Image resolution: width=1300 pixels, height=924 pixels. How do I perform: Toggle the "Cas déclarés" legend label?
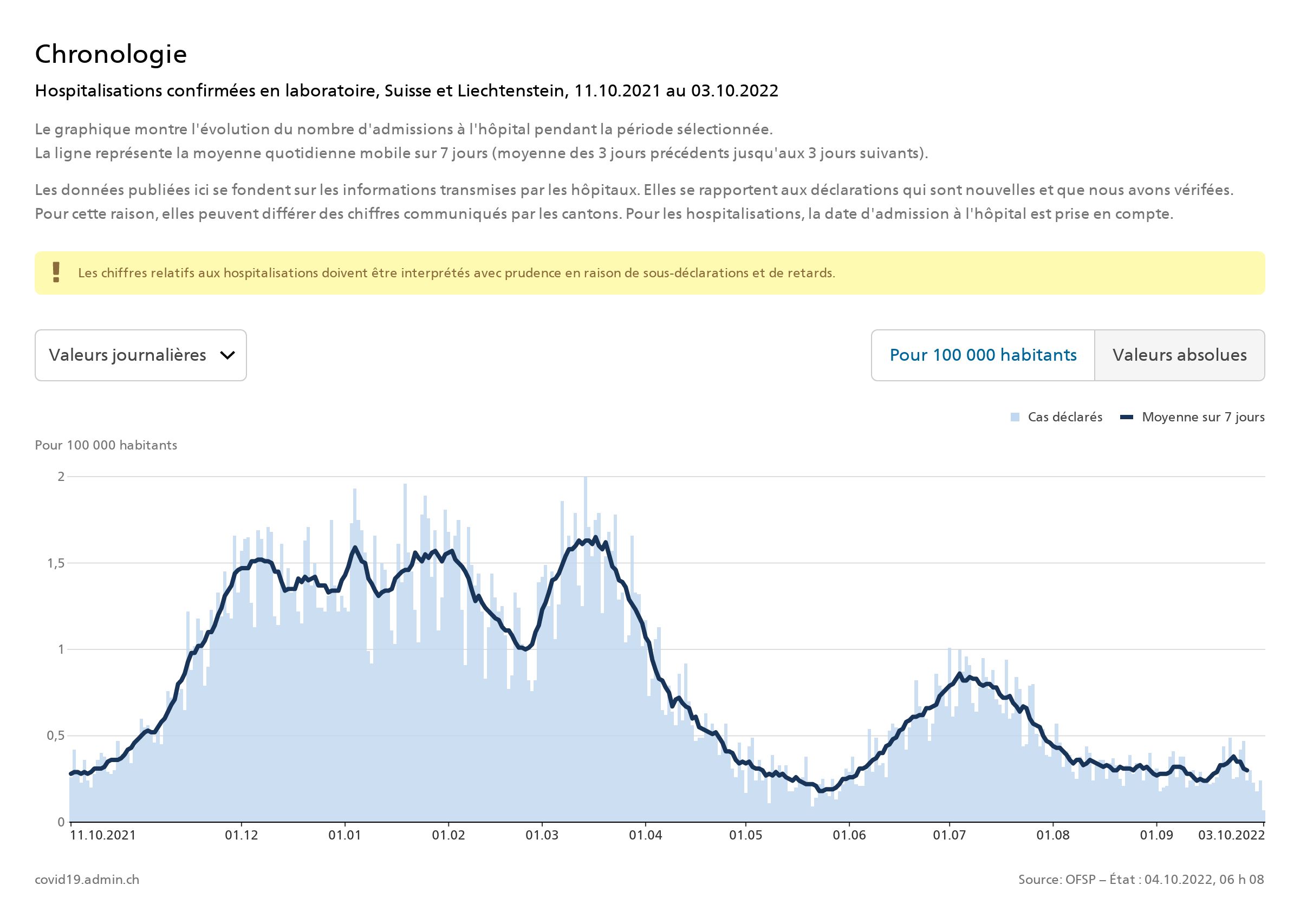point(1064,417)
